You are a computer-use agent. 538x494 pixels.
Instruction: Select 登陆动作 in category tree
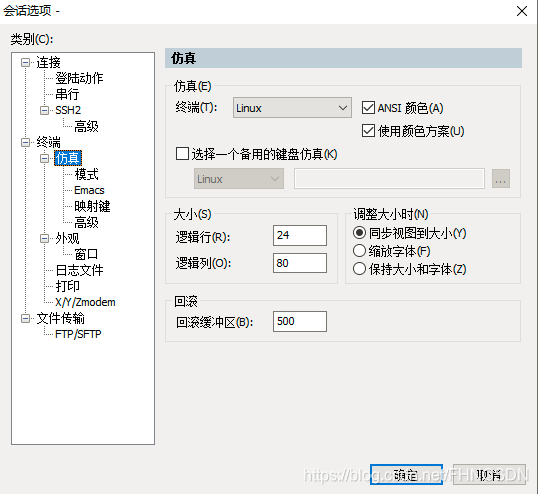pyautogui.click(x=79, y=79)
